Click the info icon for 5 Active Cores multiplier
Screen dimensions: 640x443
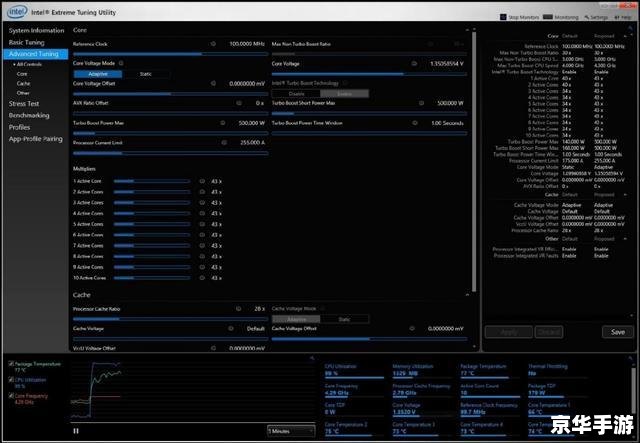202,224
